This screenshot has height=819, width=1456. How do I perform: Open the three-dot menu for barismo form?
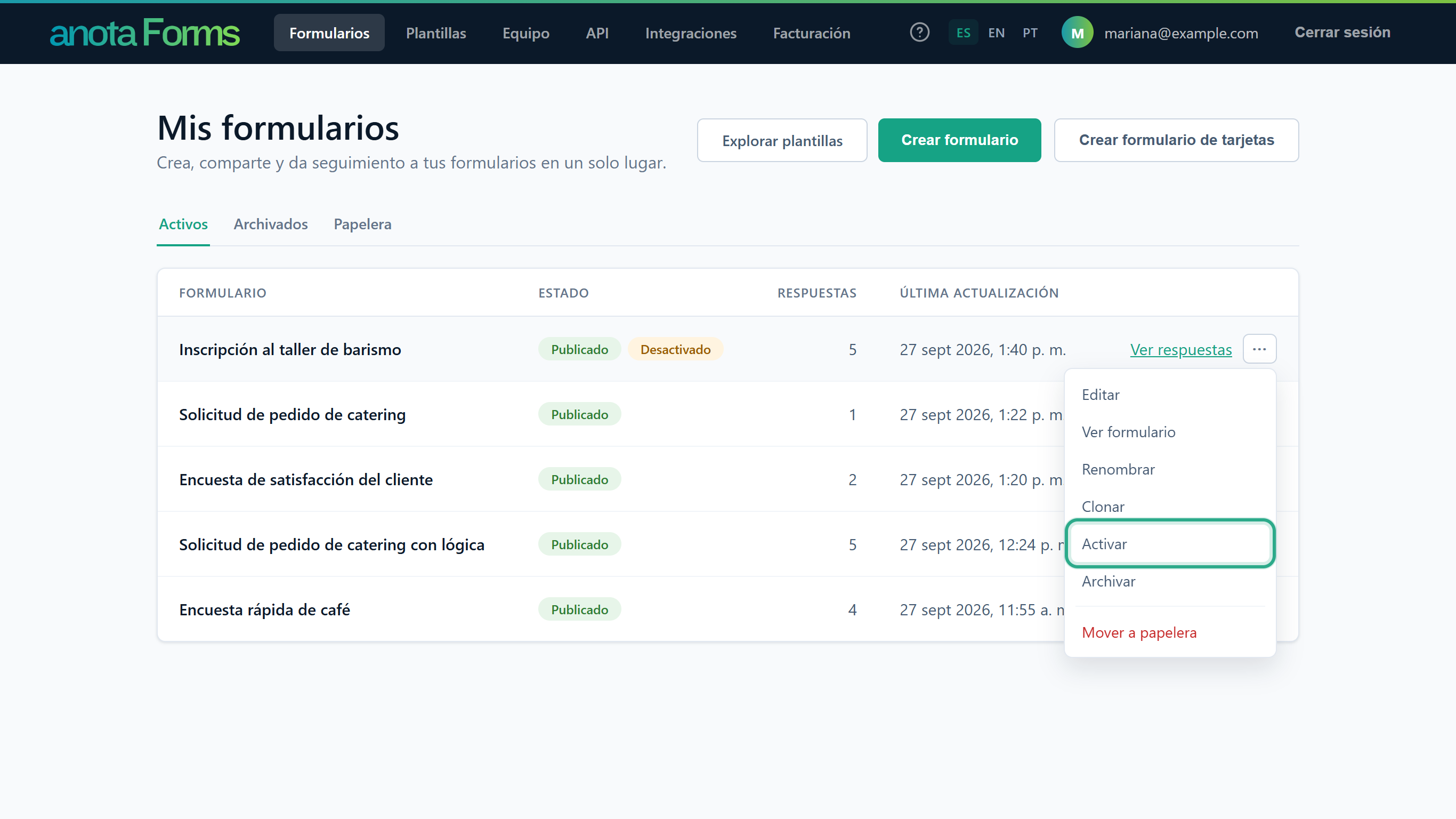(x=1259, y=349)
